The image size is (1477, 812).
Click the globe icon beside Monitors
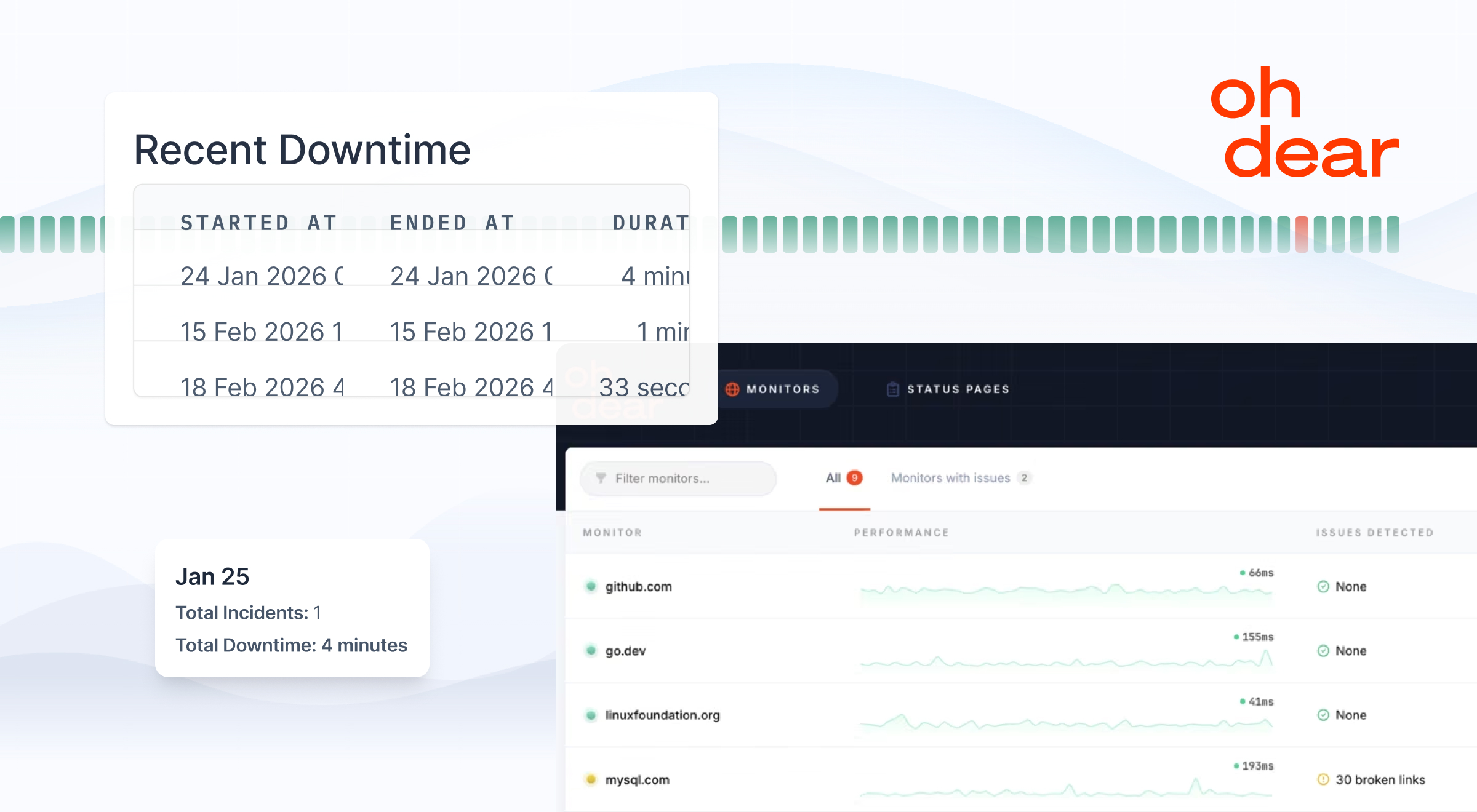[732, 389]
